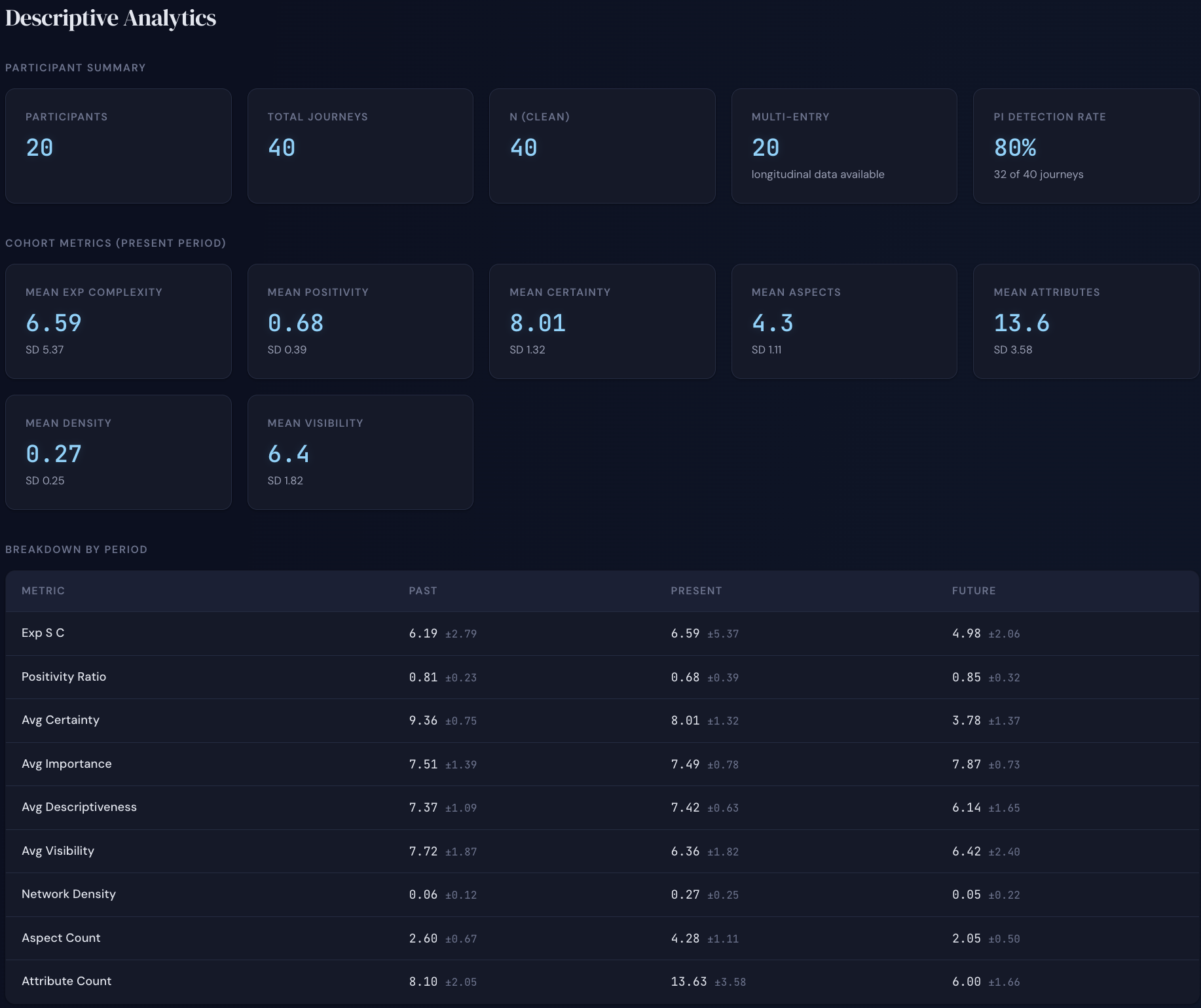Select the Descriptive Analytics heading
Screen dimensions: 1201x1008
(x=111, y=18)
